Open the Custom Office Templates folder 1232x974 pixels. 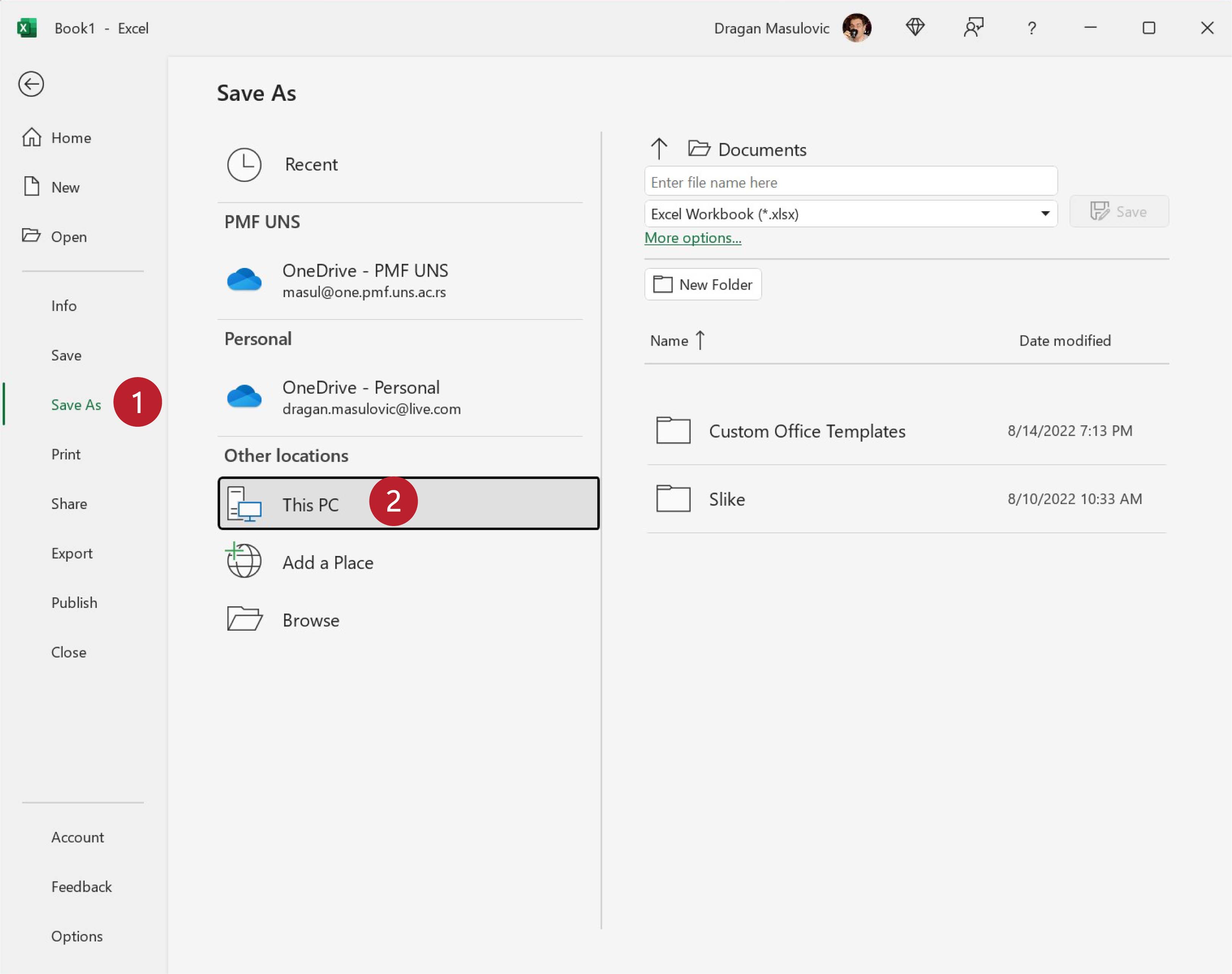(x=806, y=431)
